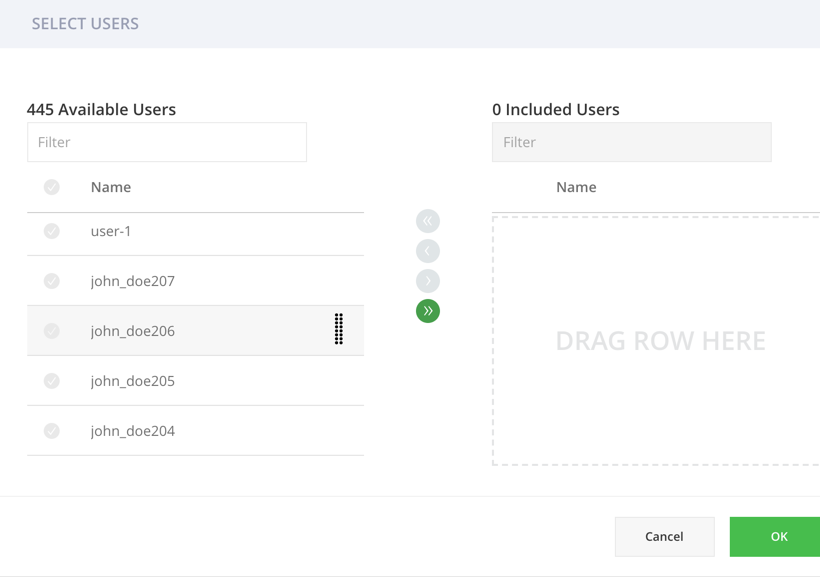
Task: Click the drag handle on john_doe206 row
Action: [339, 330]
